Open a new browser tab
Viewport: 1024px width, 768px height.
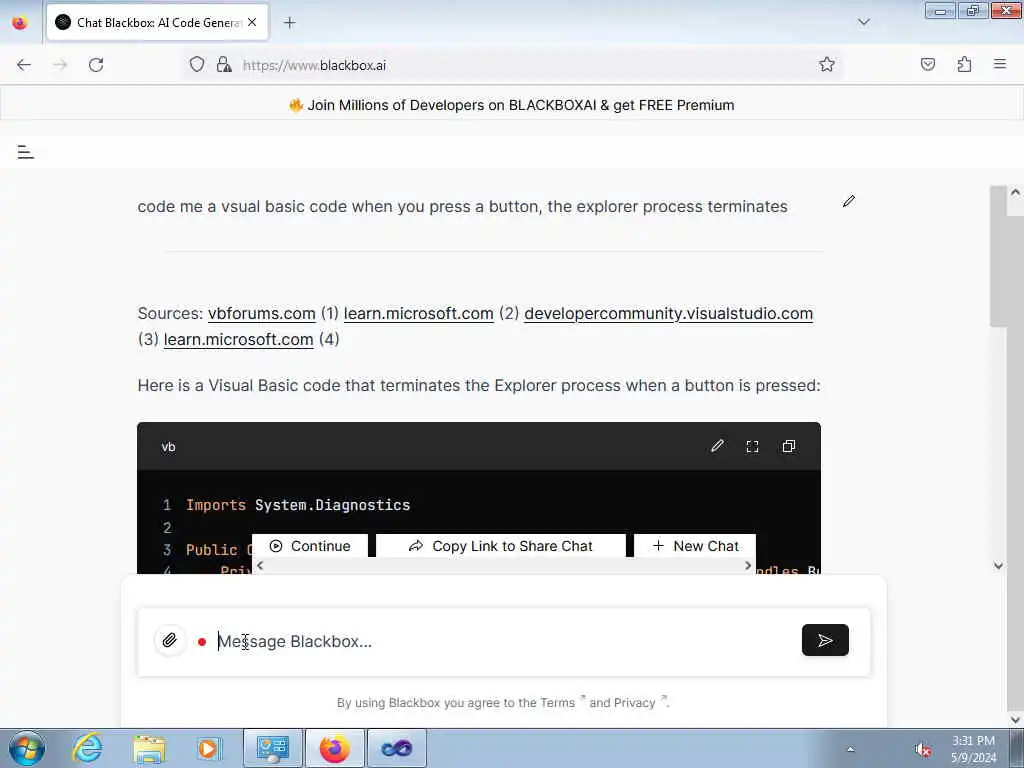[x=289, y=23]
